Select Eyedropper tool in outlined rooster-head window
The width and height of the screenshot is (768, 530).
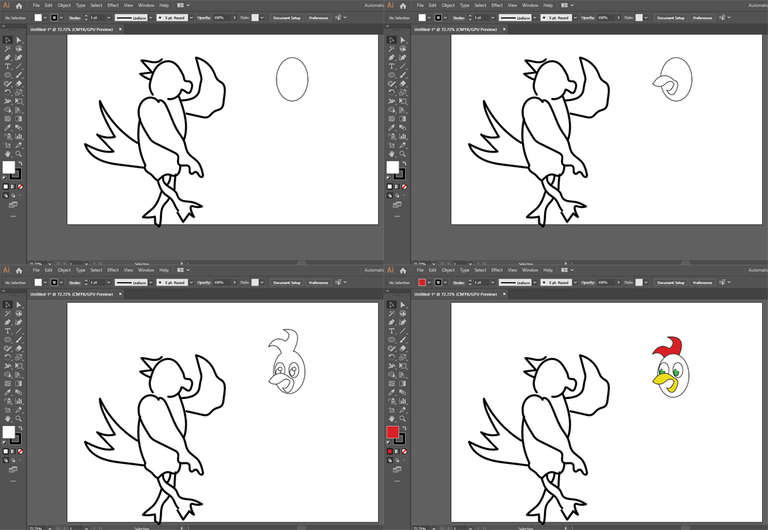point(8,393)
